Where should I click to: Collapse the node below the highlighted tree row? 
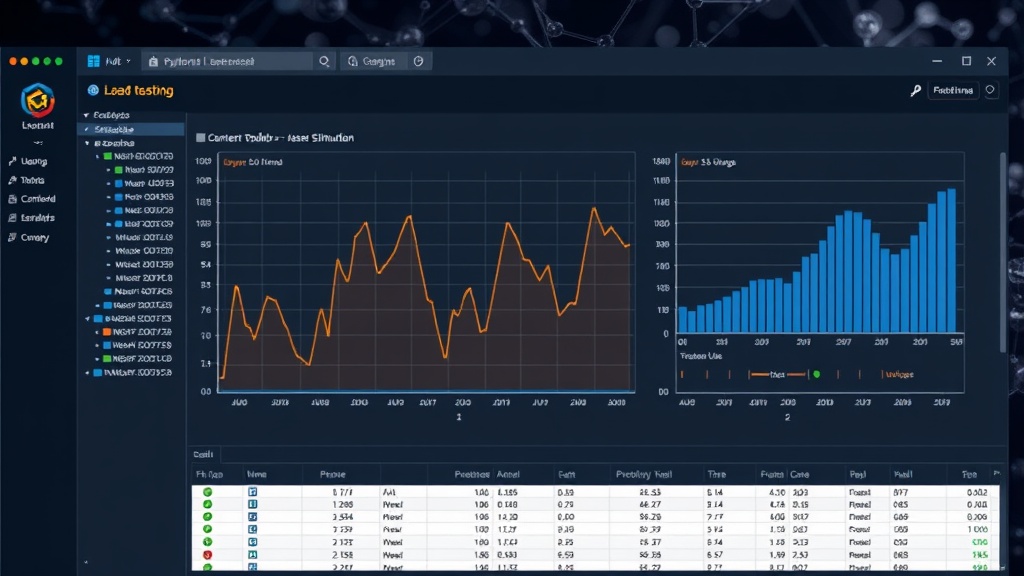click(x=87, y=143)
